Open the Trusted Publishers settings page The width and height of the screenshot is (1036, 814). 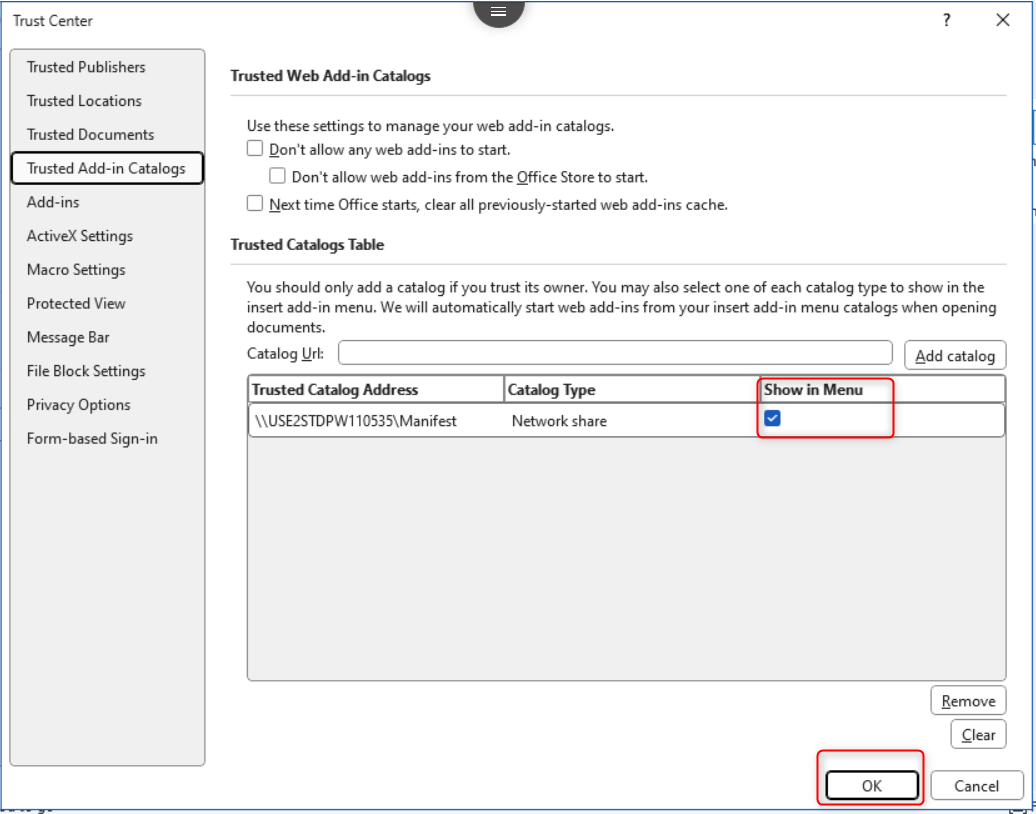85,67
